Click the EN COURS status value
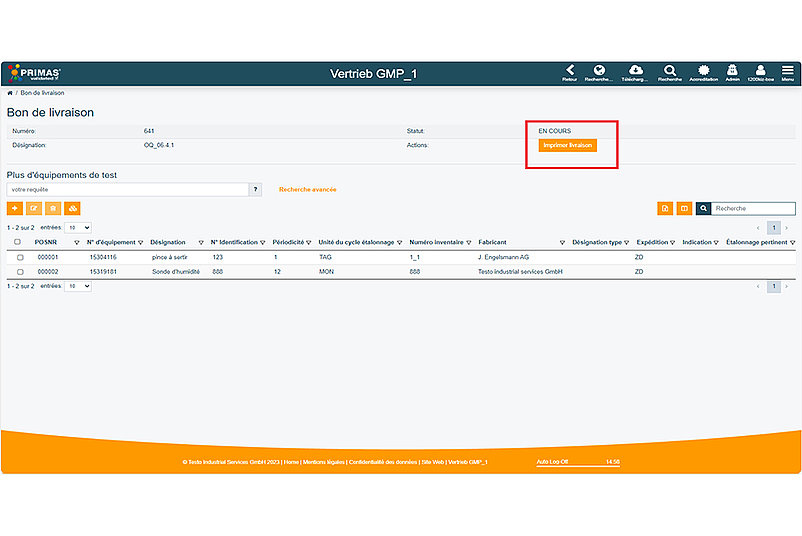 coord(554,131)
